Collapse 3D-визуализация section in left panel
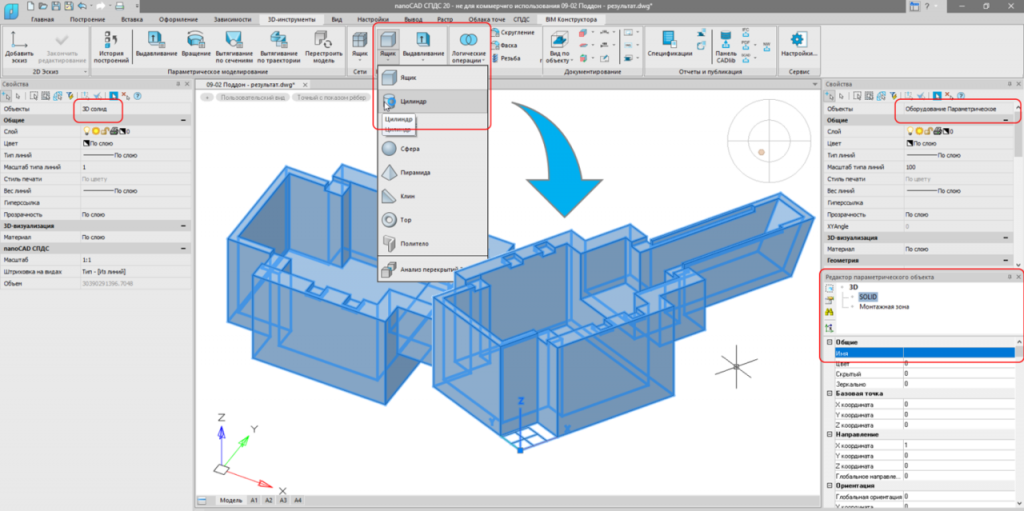The width and height of the screenshot is (1024, 511). pyautogui.click(x=183, y=225)
